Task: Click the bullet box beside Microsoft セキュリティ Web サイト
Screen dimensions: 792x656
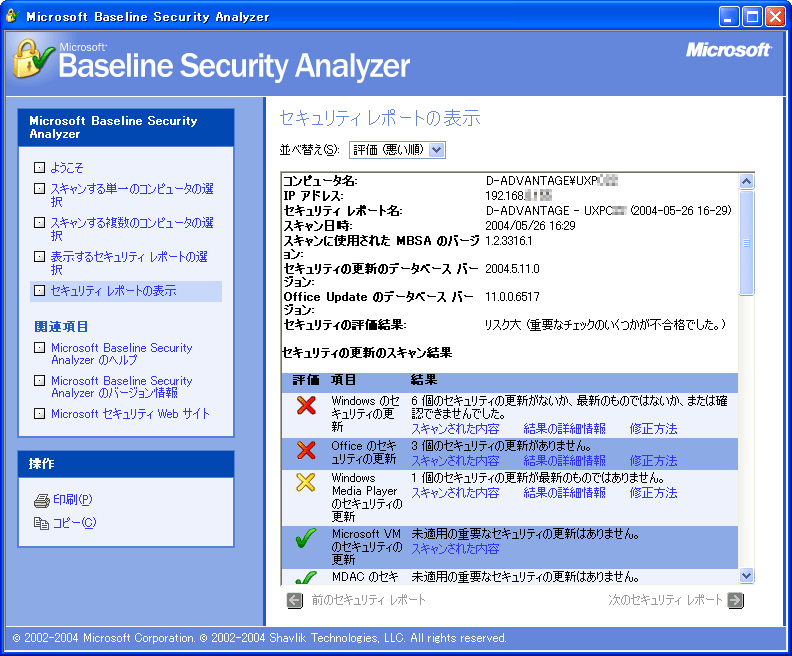Action: (x=39, y=414)
